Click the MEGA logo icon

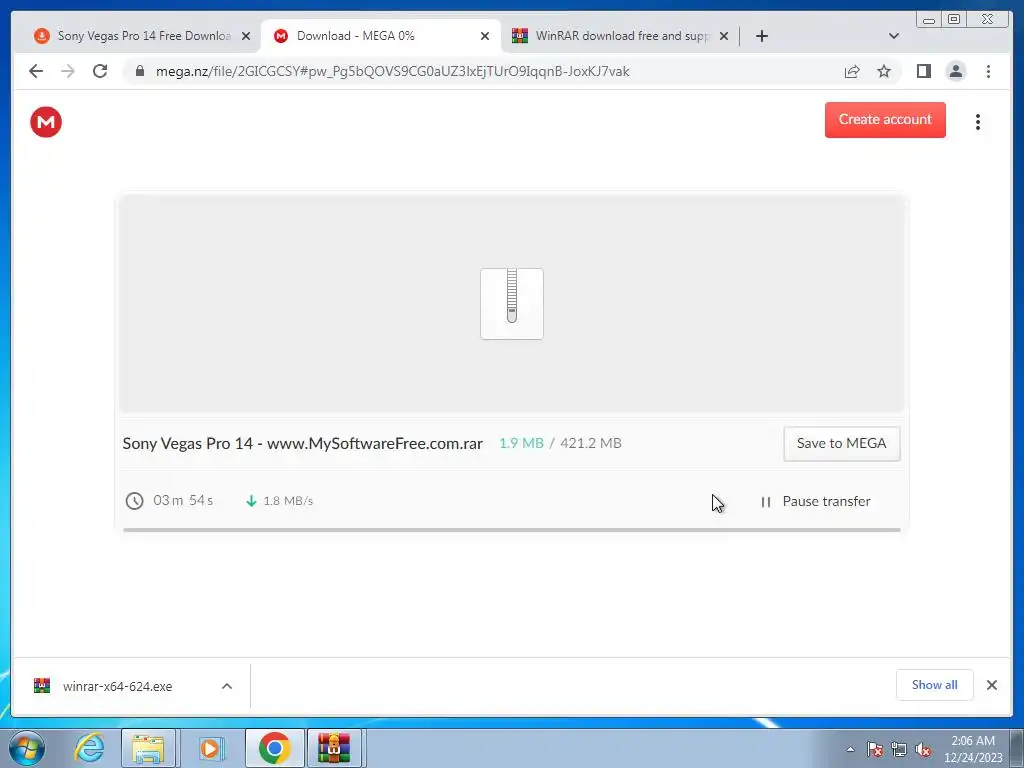click(x=46, y=122)
